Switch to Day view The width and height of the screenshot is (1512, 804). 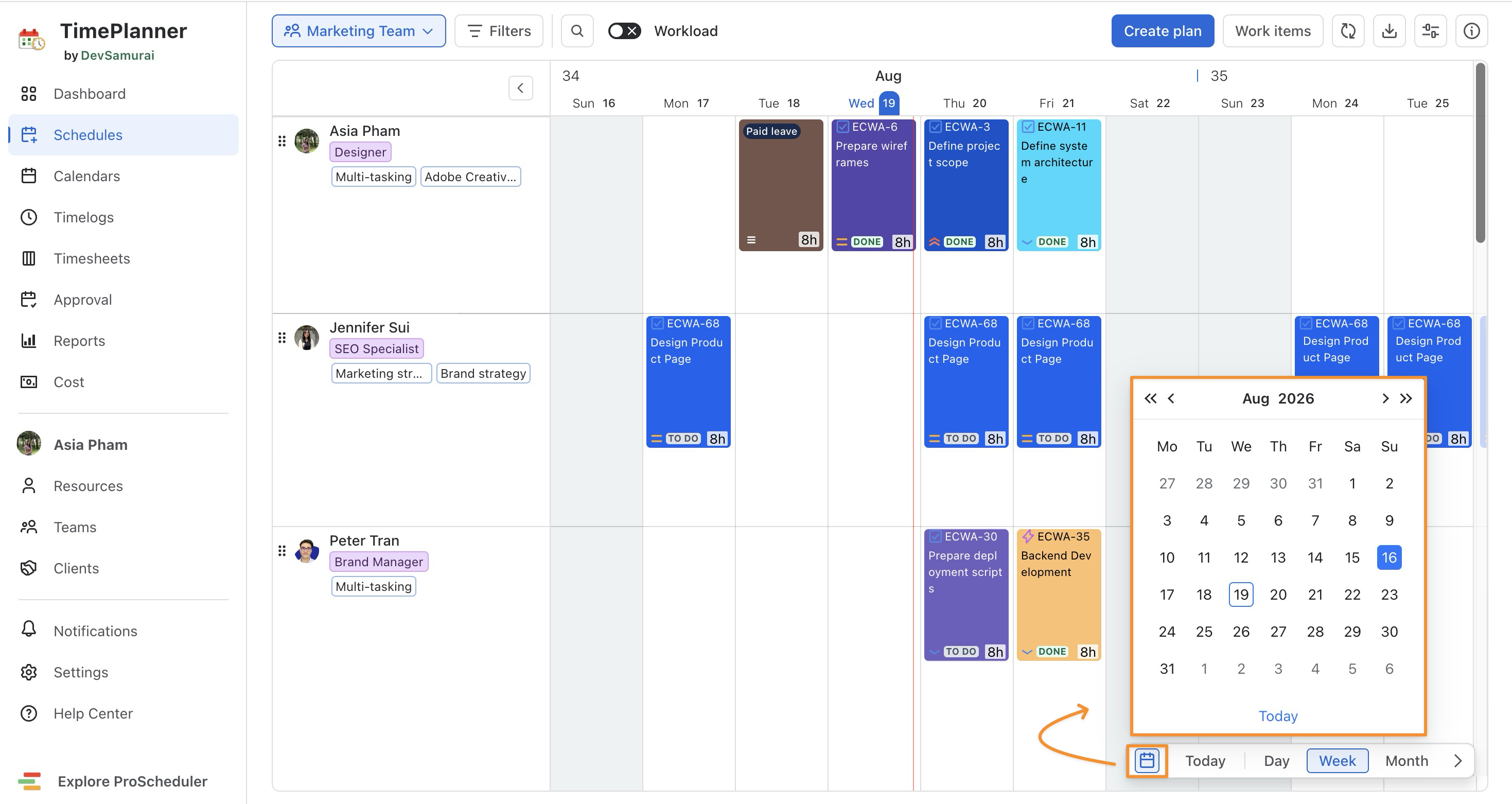pyautogui.click(x=1277, y=761)
